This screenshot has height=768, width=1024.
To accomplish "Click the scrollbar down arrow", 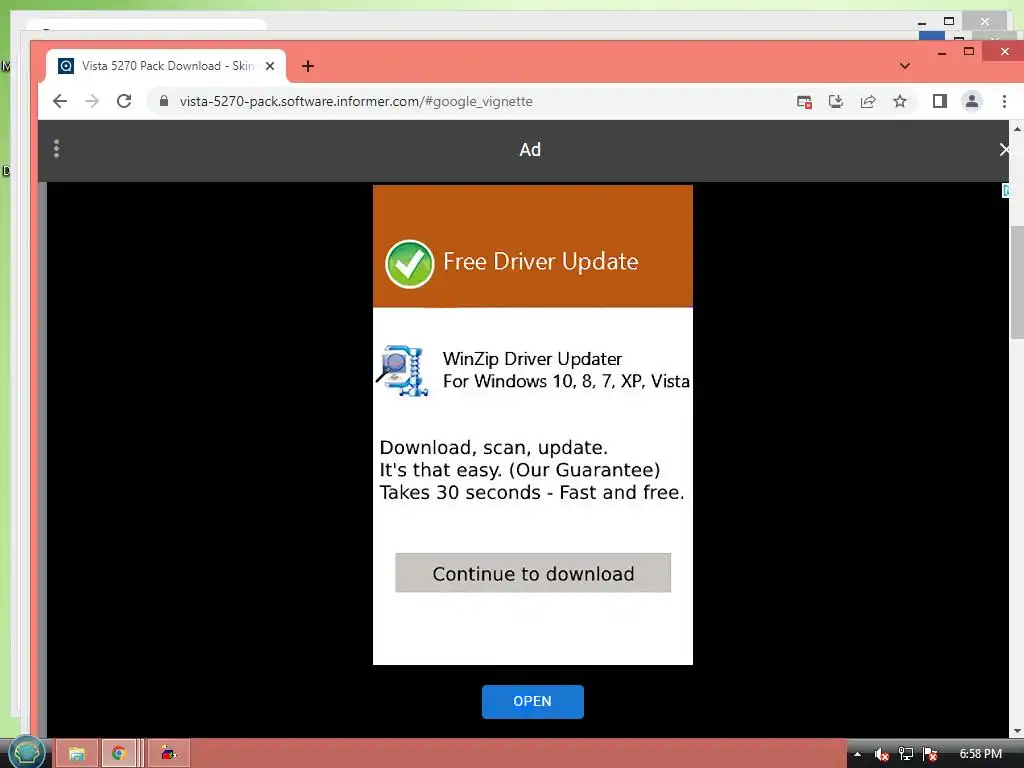I will click(x=1017, y=731).
